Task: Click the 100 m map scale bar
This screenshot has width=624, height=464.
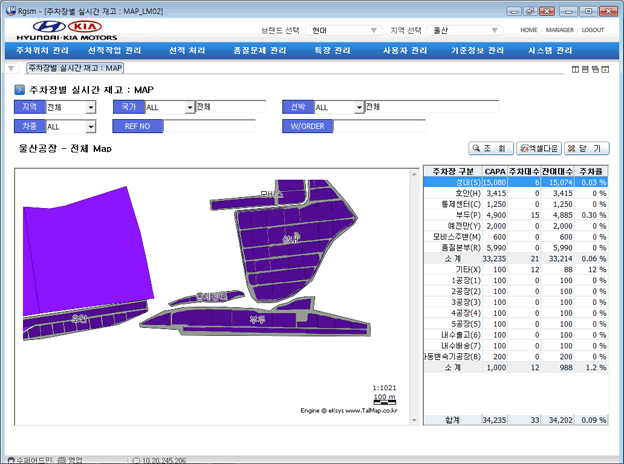Action: point(383,398)
